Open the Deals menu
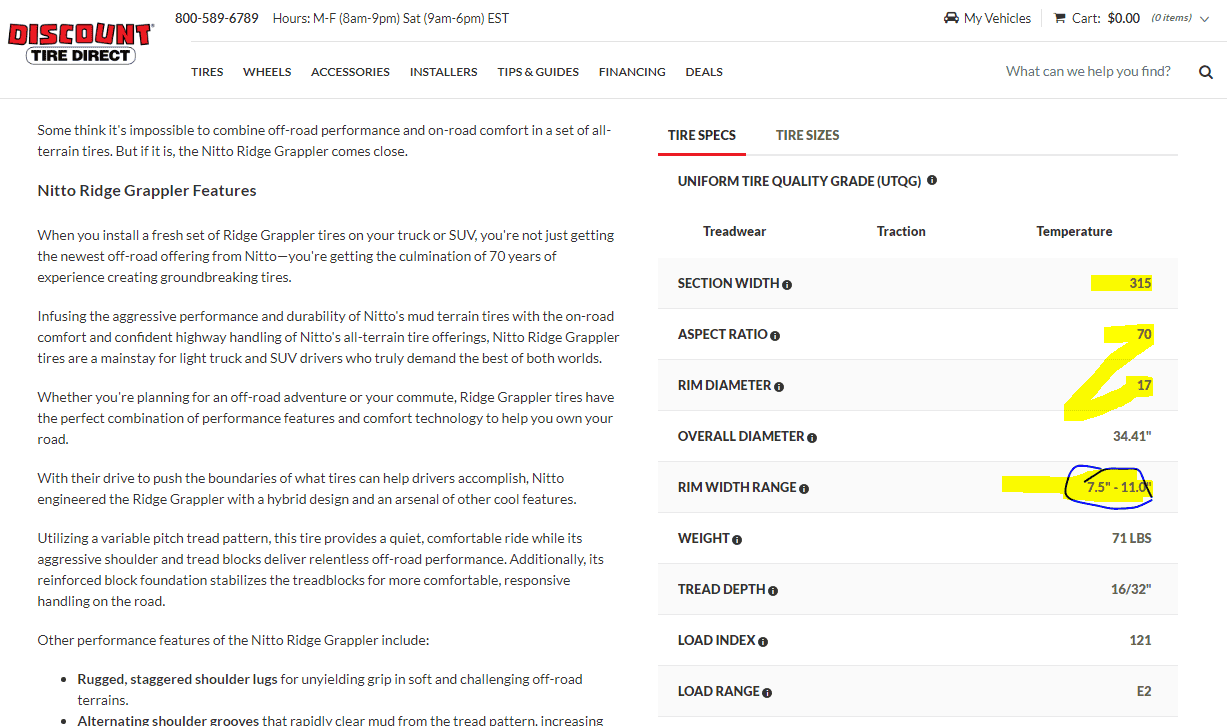The image size is (1227, 726). tap(704, 72)
